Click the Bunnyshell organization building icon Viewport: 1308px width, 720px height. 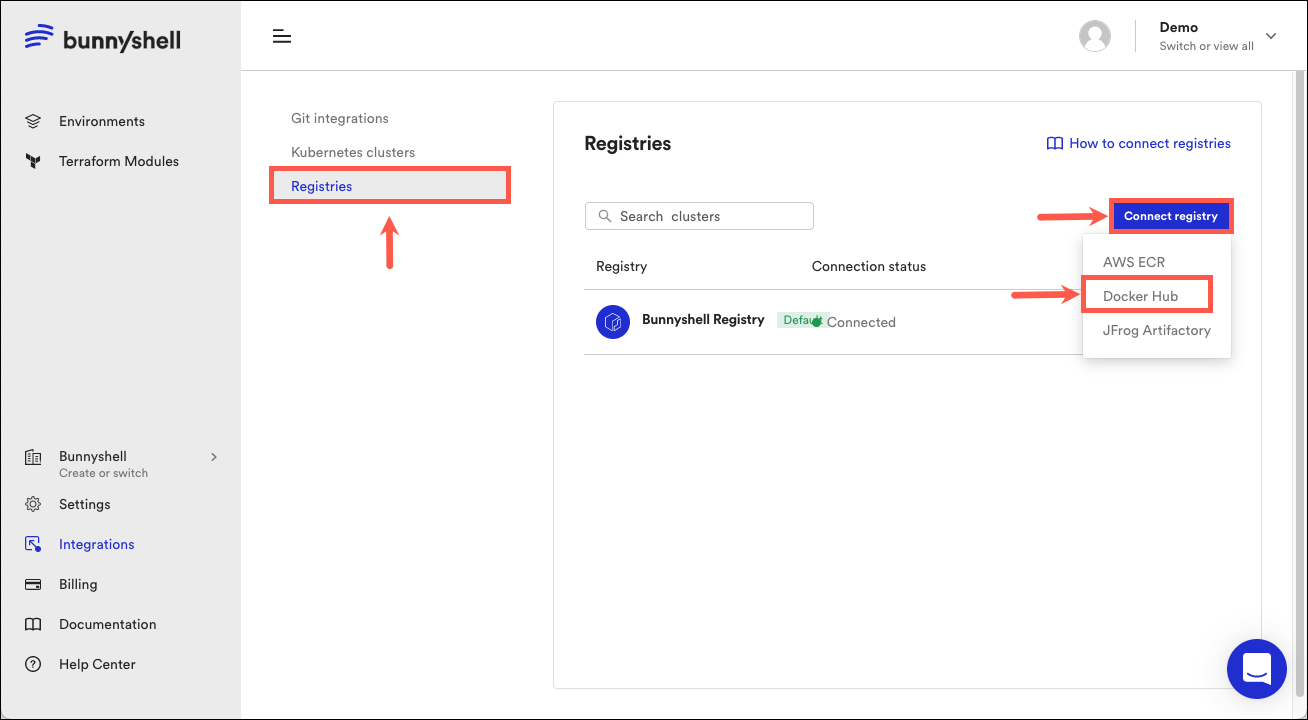[x=33, y=457]
